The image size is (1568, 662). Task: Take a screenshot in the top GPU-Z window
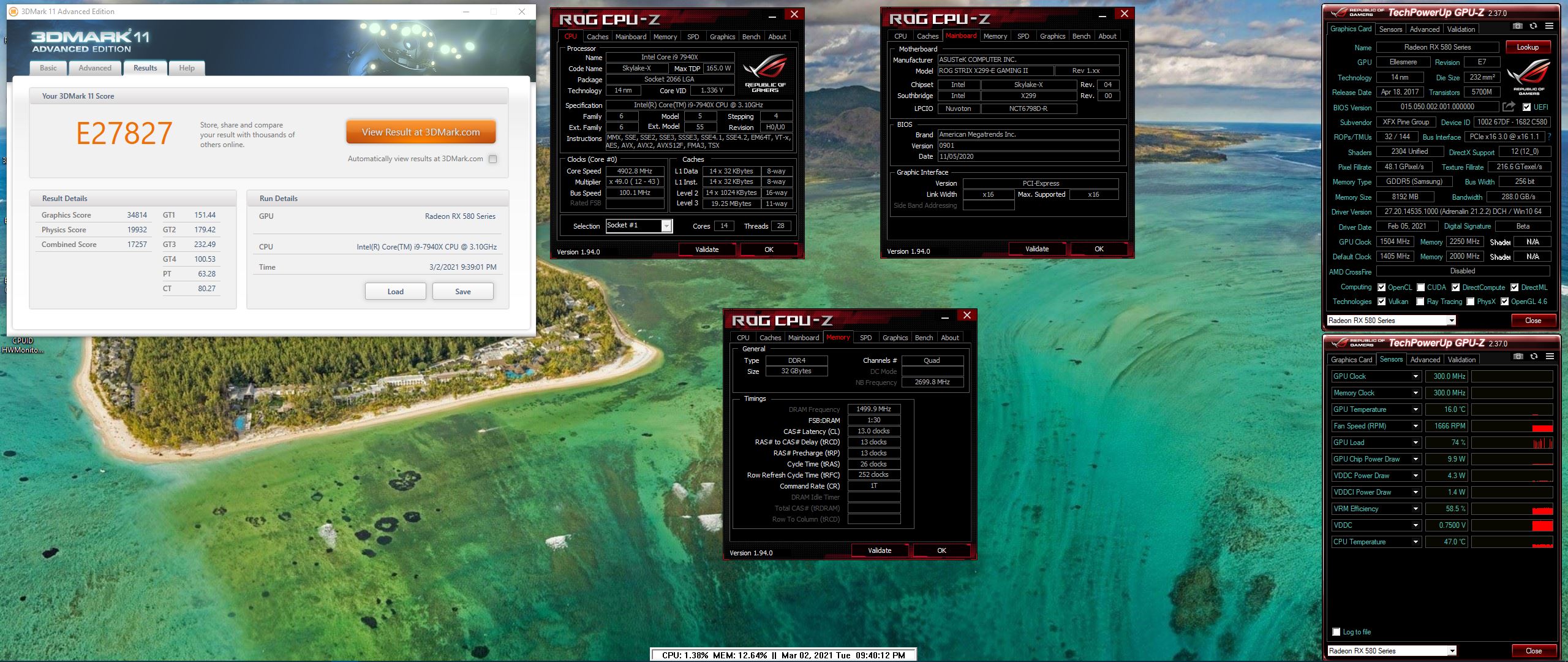click(x=1517, y=26)
